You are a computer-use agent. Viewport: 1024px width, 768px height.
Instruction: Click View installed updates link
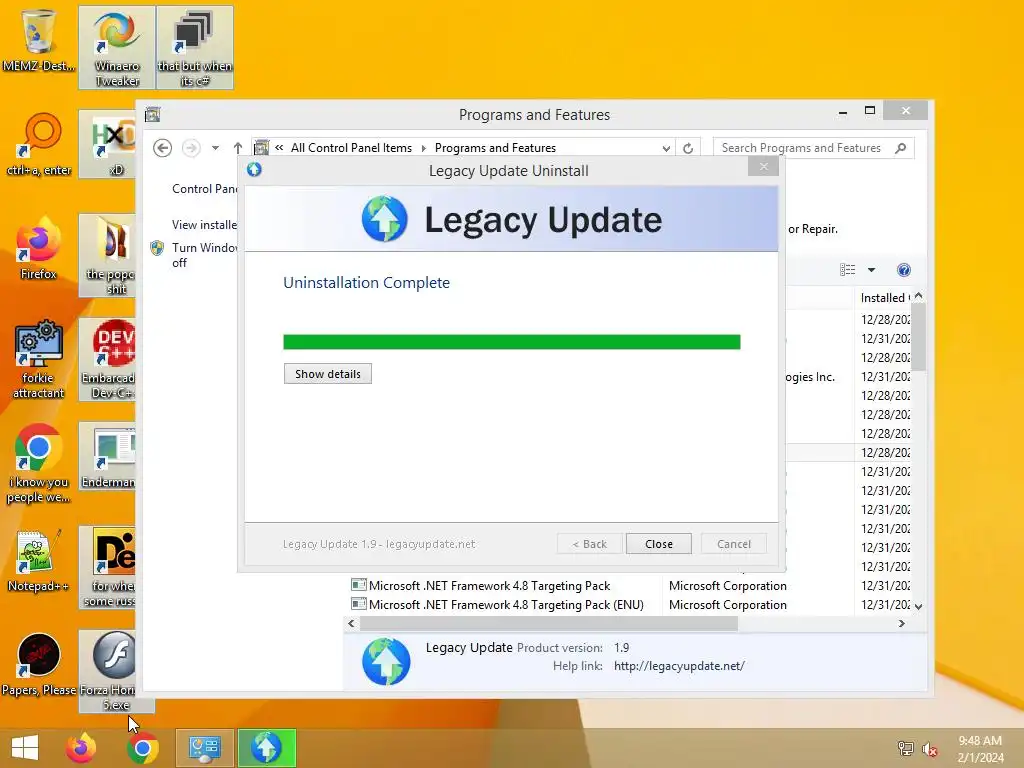tap(204, 225)
